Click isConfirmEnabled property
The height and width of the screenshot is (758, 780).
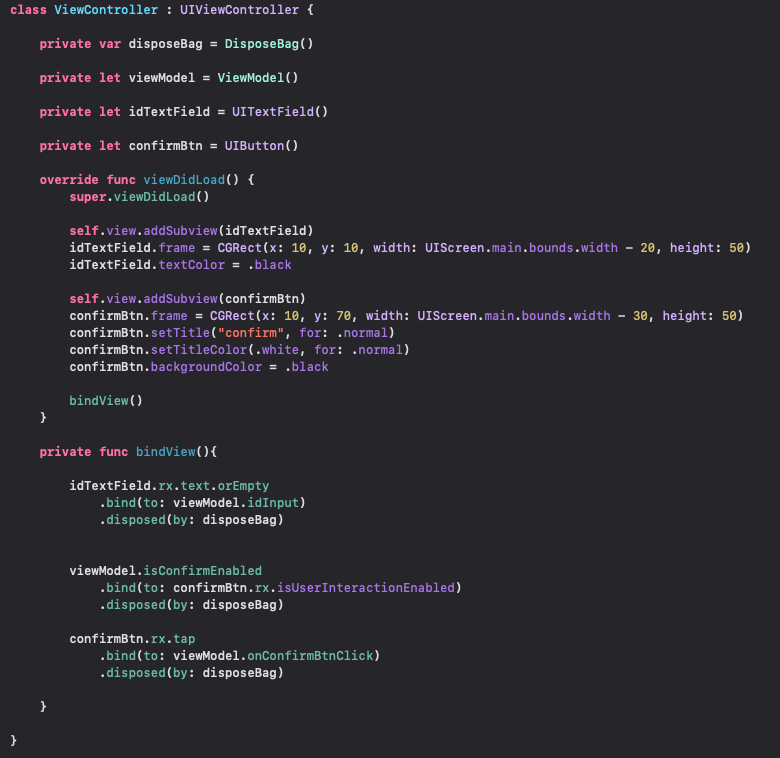coord(202,571)
